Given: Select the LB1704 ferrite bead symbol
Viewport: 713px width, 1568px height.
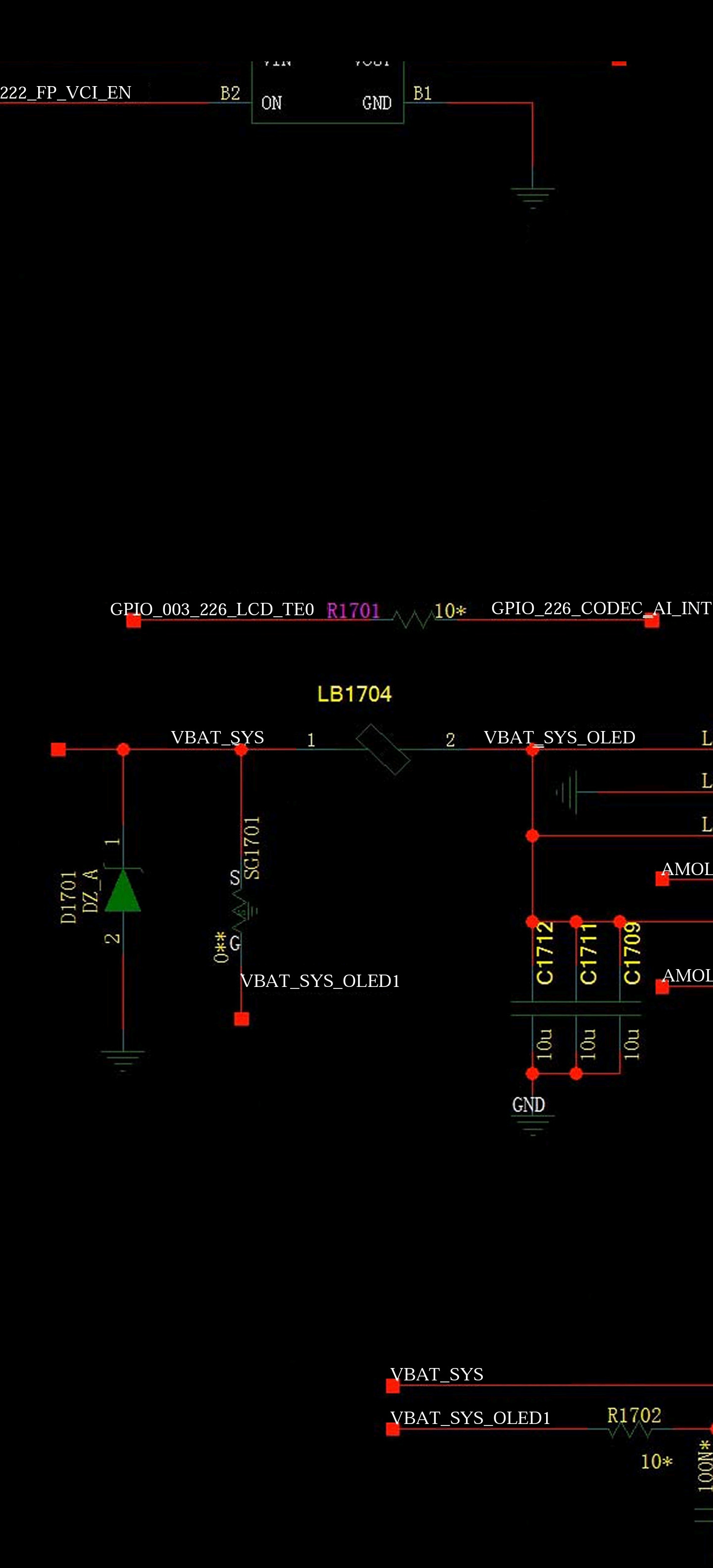Looking at the screenshot, I should point(382,749).
